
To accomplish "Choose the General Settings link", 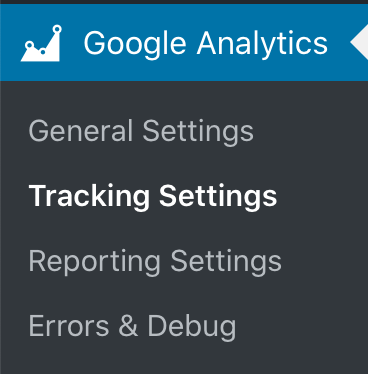I will tap(141, 131).
